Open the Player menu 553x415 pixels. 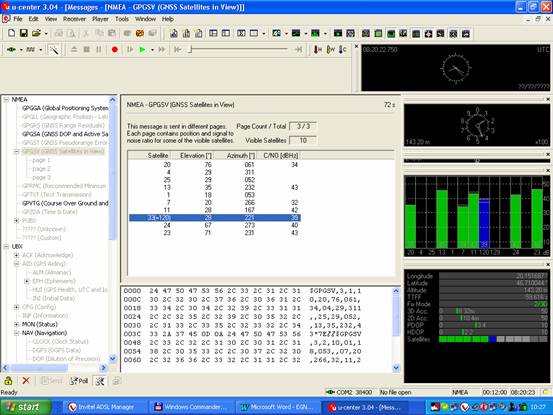[101, 19]
